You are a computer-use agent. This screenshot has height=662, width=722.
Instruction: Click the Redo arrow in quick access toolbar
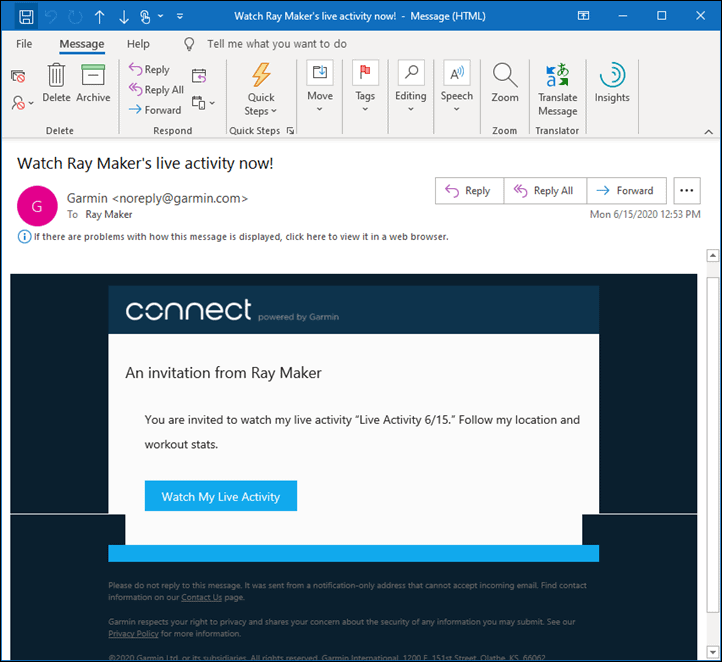tap(75, 17)
